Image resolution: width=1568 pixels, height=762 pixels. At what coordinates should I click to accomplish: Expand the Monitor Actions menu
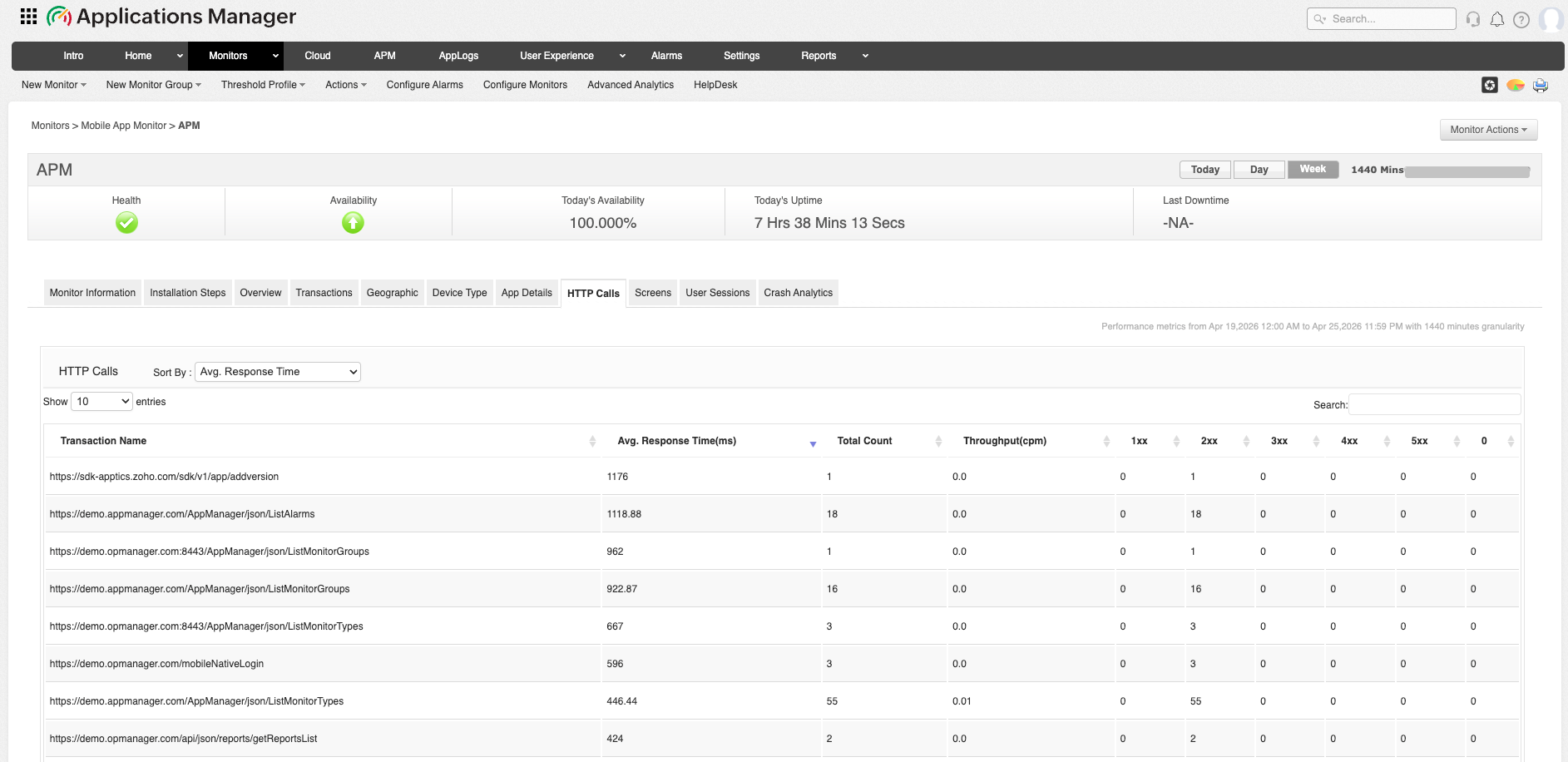(1488, 130)
